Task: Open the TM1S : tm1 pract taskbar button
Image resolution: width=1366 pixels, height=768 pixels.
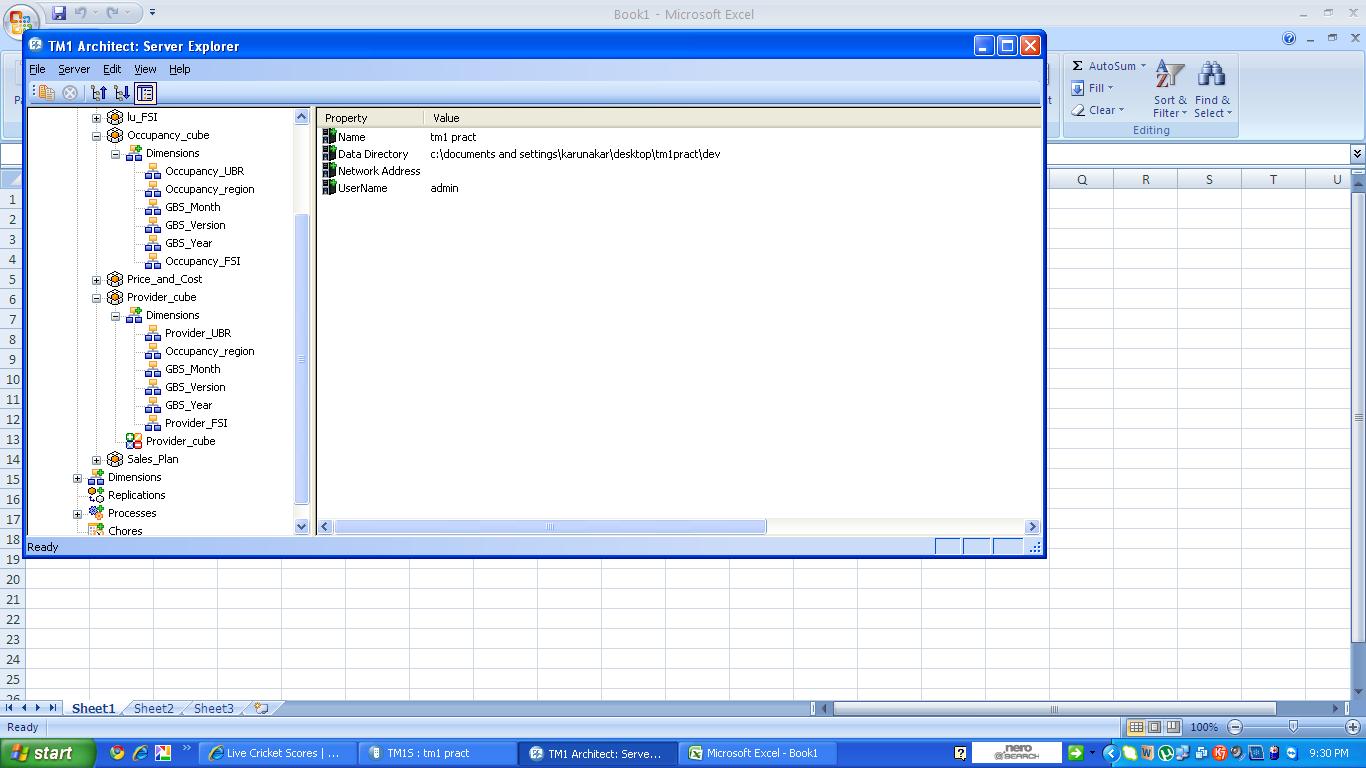Action: tap(436, 753)
